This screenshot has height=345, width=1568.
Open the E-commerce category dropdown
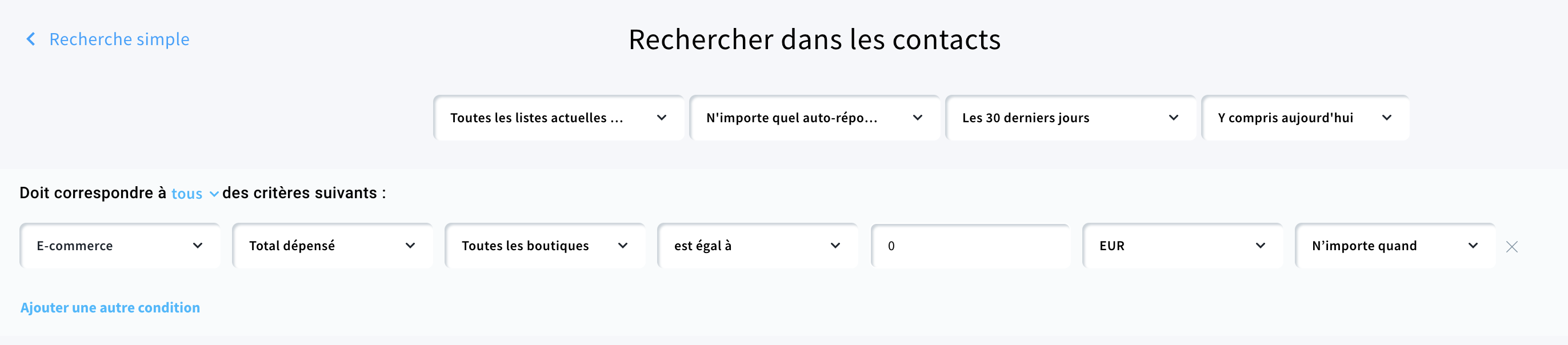(120, 245)
